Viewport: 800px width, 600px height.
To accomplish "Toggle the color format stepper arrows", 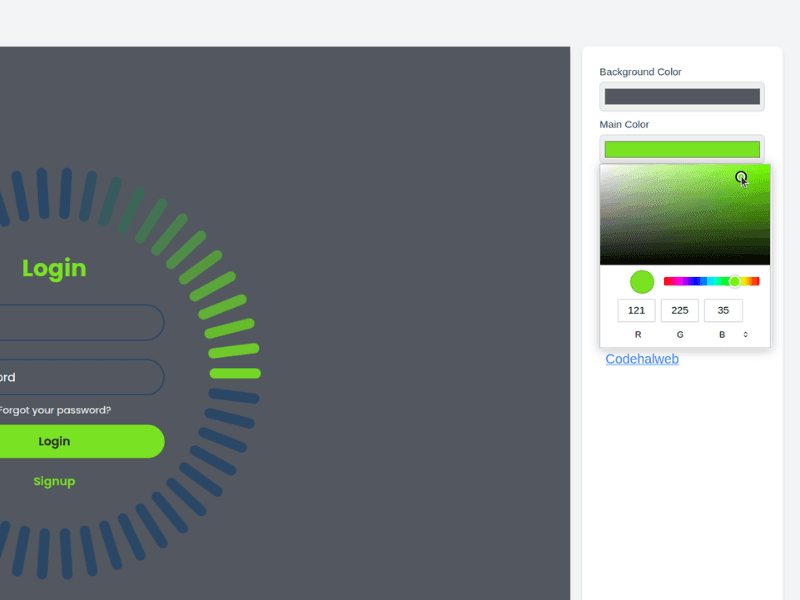I will coord(745,334).
